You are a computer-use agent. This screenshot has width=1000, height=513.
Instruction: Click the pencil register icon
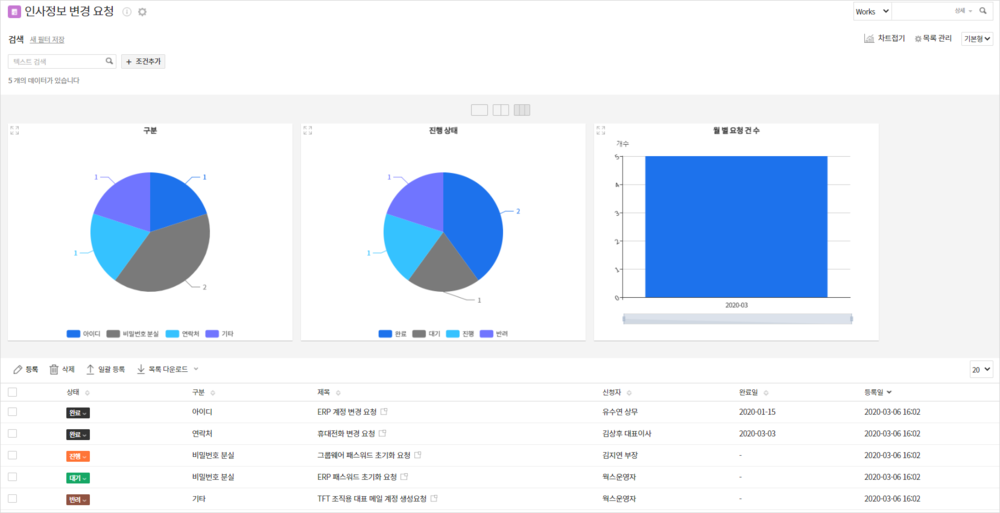(18, 369)
